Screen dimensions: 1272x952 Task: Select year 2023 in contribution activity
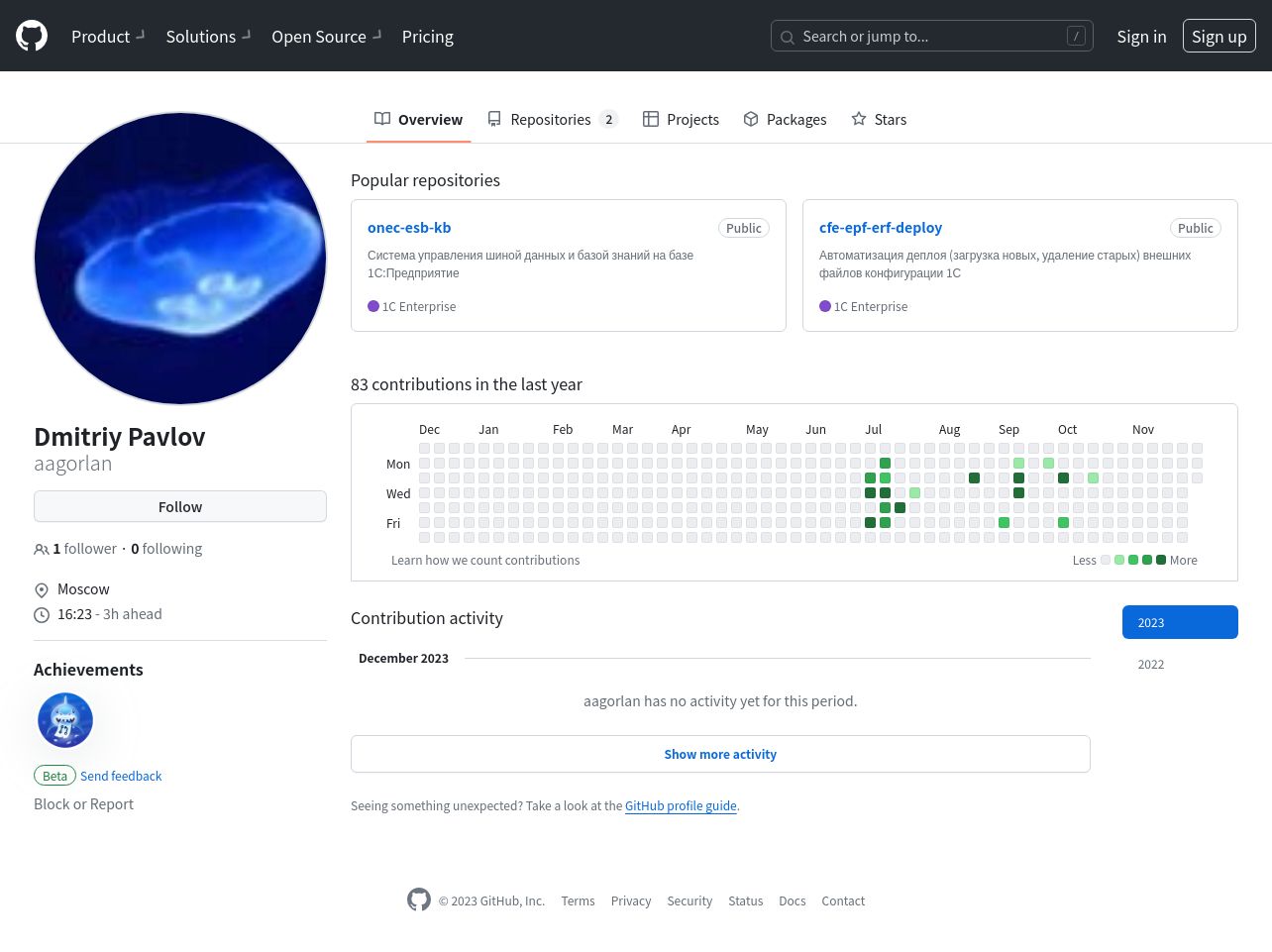click(1180, 622)
